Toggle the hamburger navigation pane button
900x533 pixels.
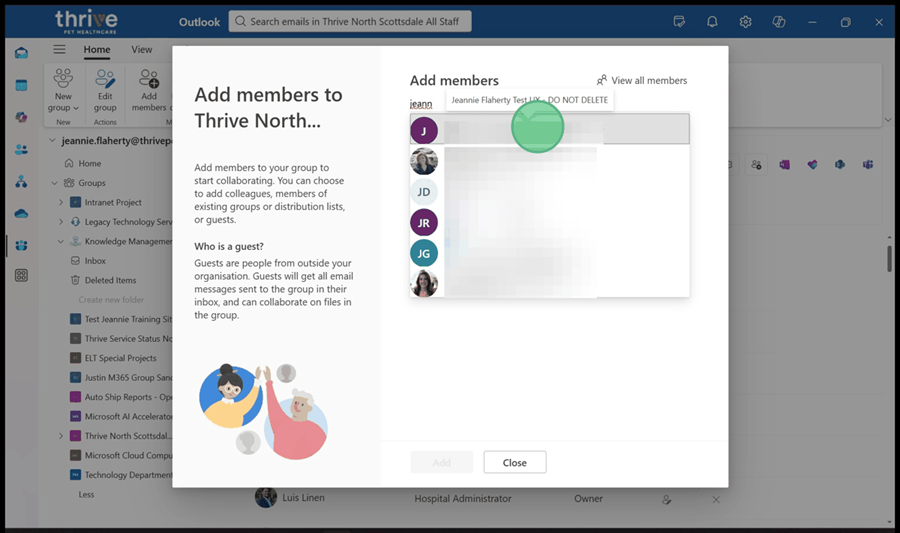click(59, 49)
